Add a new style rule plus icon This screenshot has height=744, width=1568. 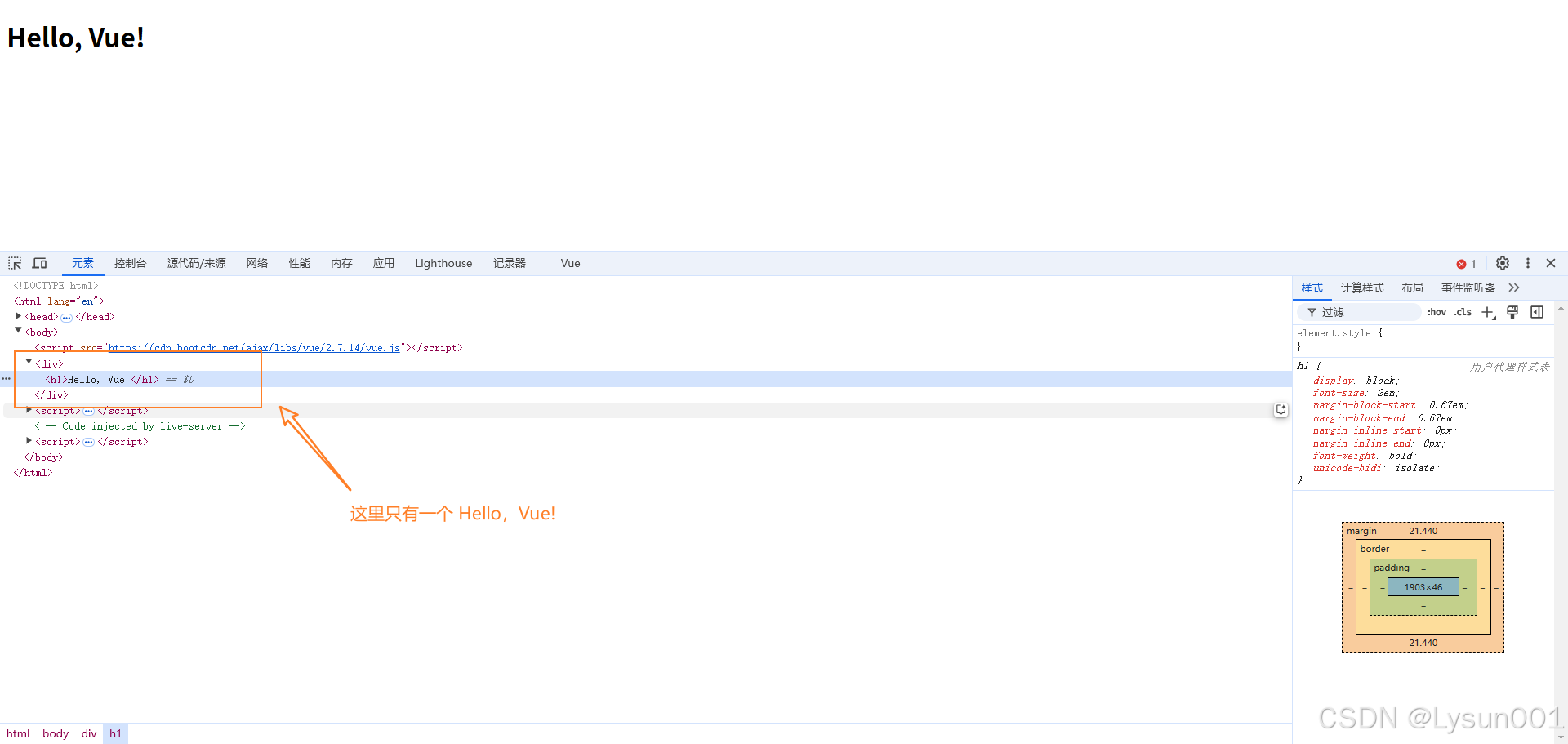1488,312
